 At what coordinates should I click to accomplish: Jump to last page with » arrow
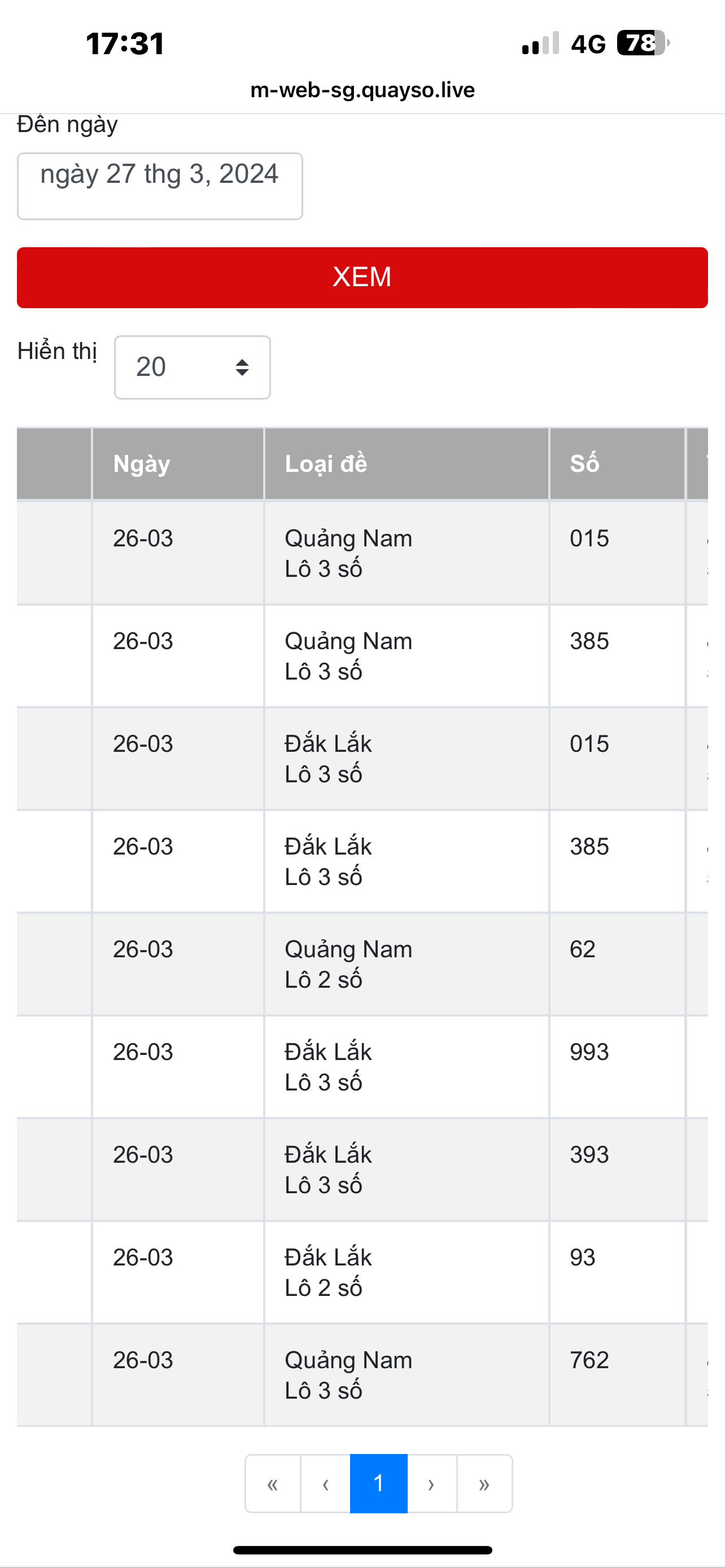pyautogui.click(x=484, y=1483)
